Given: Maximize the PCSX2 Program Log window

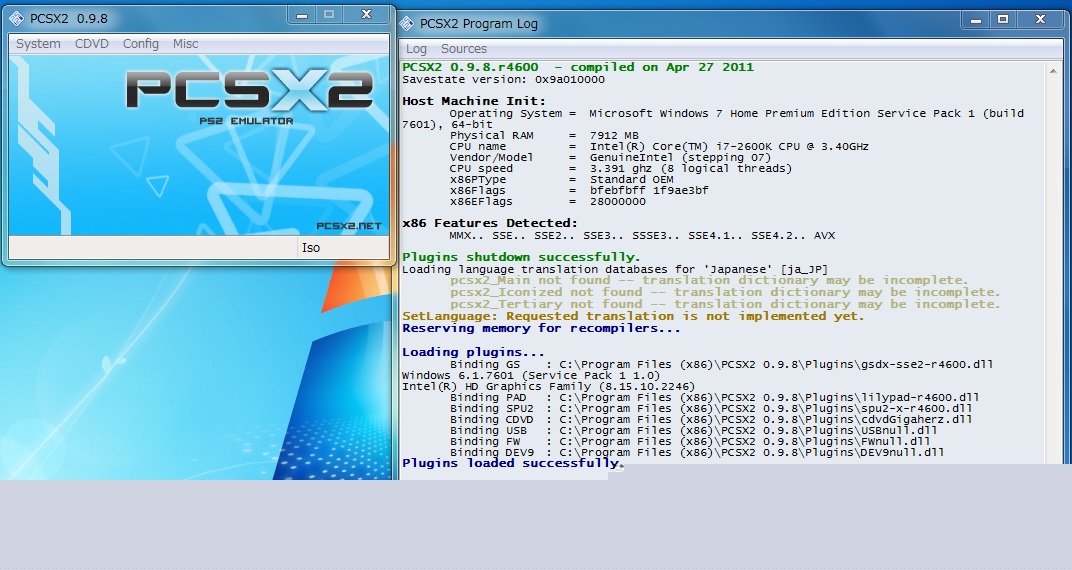Looking at the screenshot, I should 1003,20.
